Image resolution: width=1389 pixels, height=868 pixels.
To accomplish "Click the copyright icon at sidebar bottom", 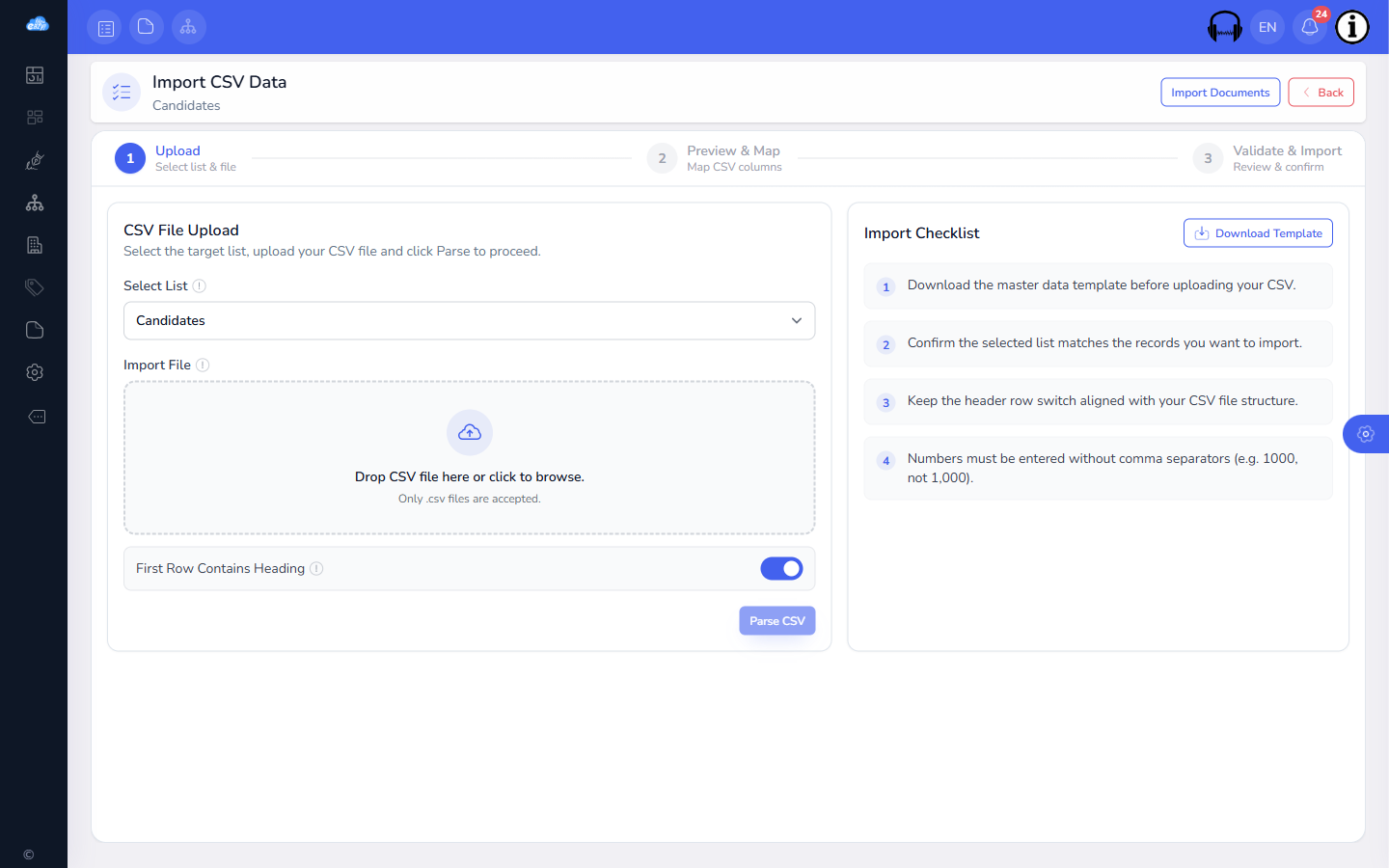I will tap(29, 854).
